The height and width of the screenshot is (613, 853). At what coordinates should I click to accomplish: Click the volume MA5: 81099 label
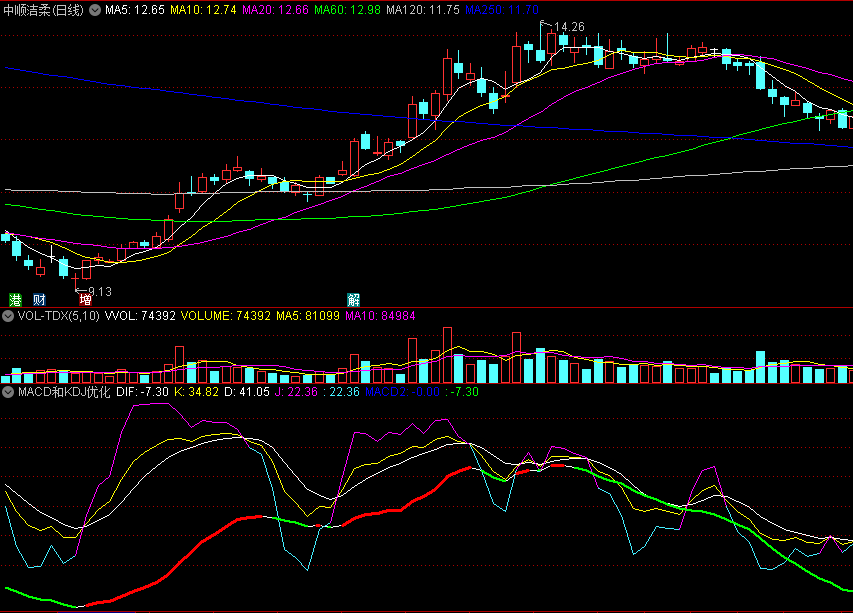[308, 316]
